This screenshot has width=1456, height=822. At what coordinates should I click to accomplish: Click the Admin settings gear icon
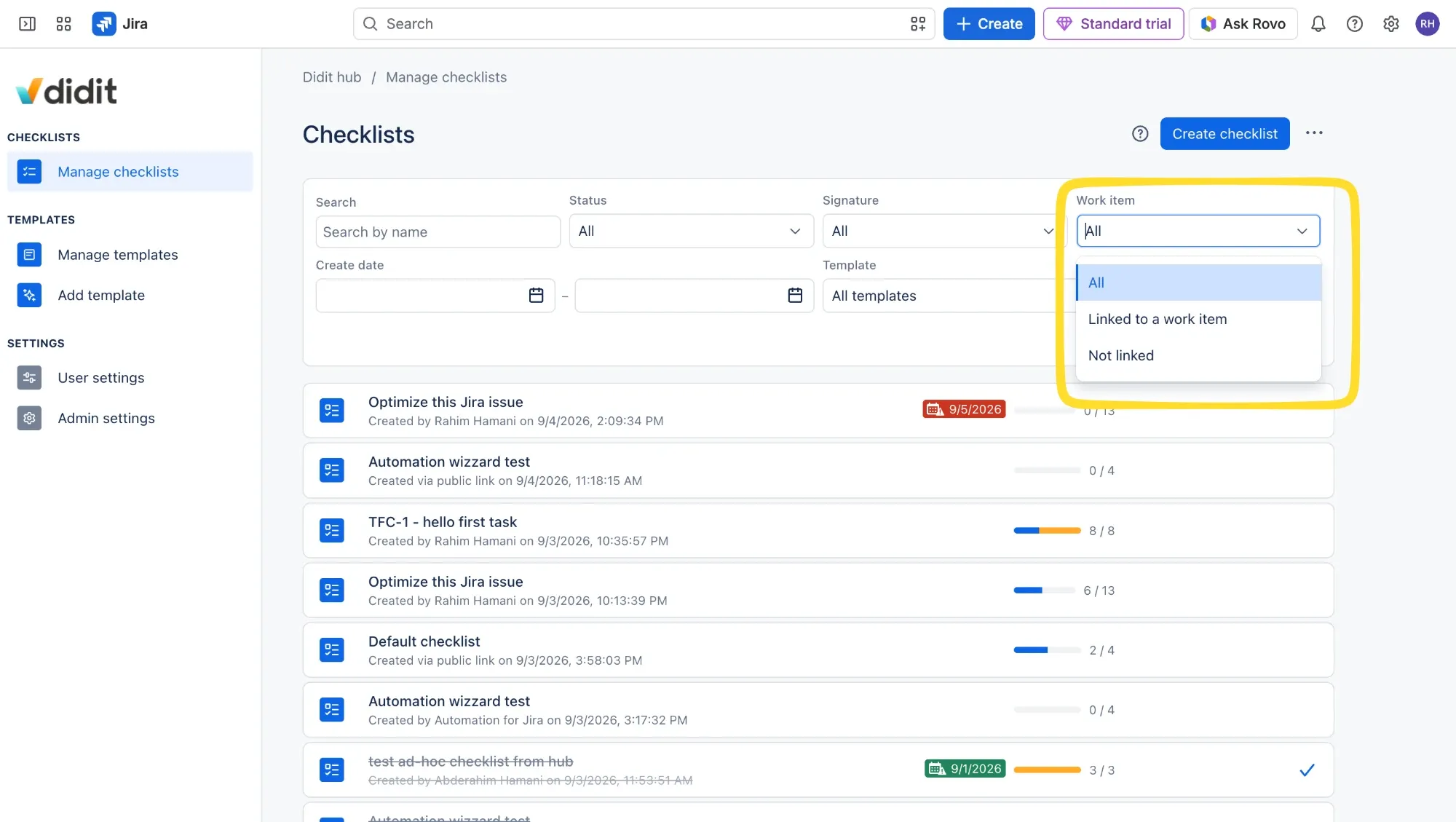coord(29,418)
